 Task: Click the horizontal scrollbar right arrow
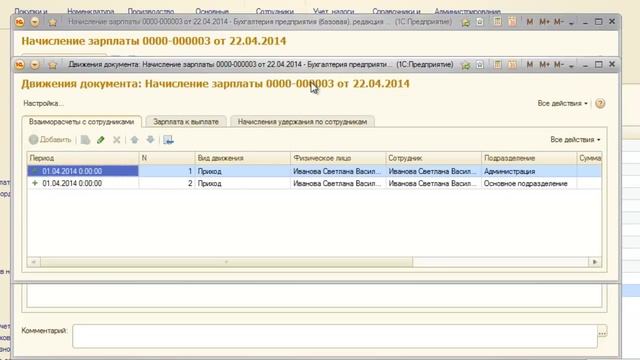(x=595, y=262)
